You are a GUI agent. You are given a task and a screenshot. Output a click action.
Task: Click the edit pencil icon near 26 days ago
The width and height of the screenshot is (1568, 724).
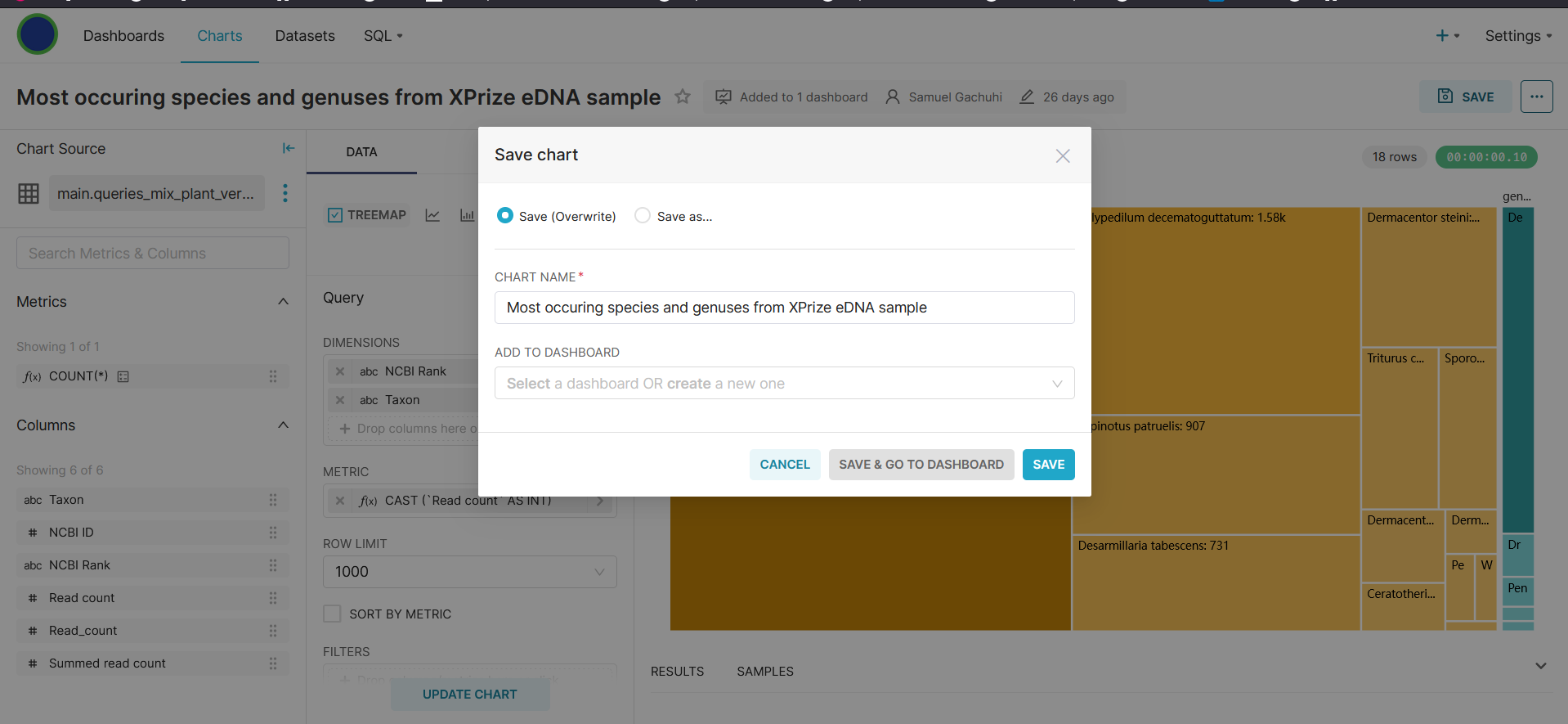1027,97
